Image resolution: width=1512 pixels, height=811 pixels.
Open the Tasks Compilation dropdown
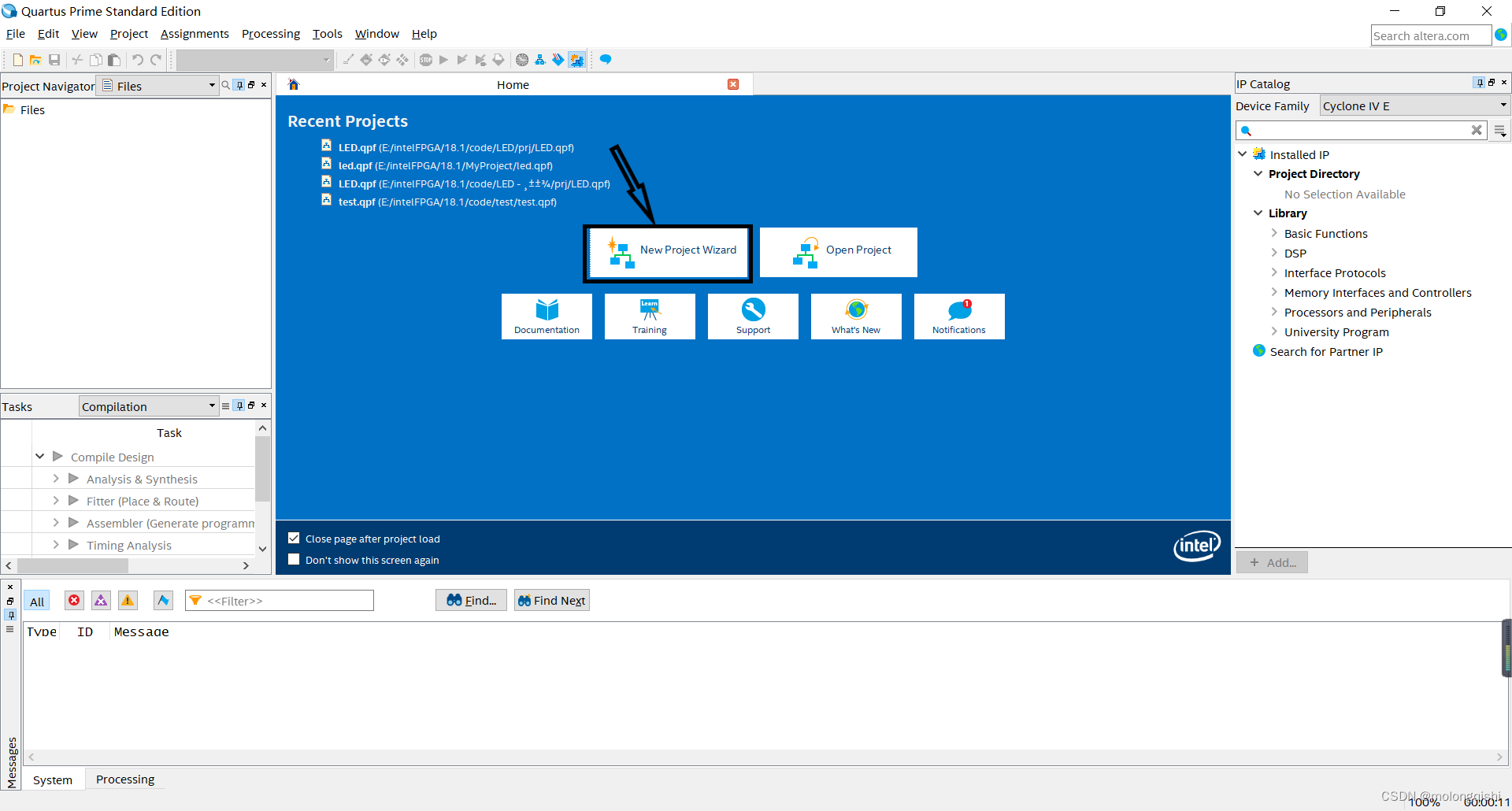click(x=148, y=406)
